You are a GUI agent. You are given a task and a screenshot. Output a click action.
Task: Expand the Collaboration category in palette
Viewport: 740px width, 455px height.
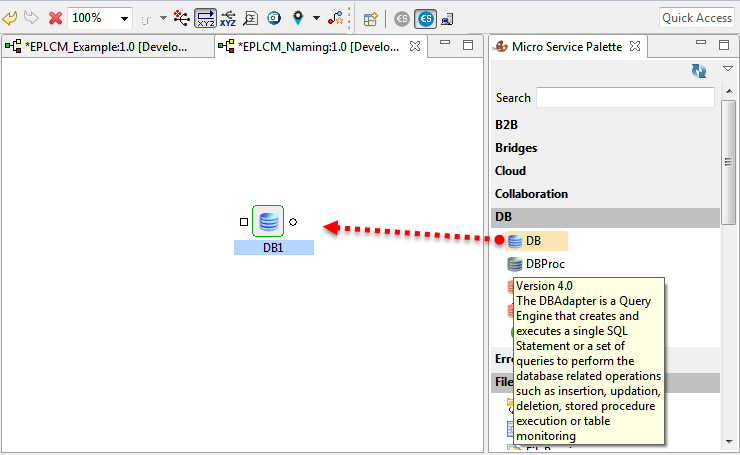click(531, 194)
